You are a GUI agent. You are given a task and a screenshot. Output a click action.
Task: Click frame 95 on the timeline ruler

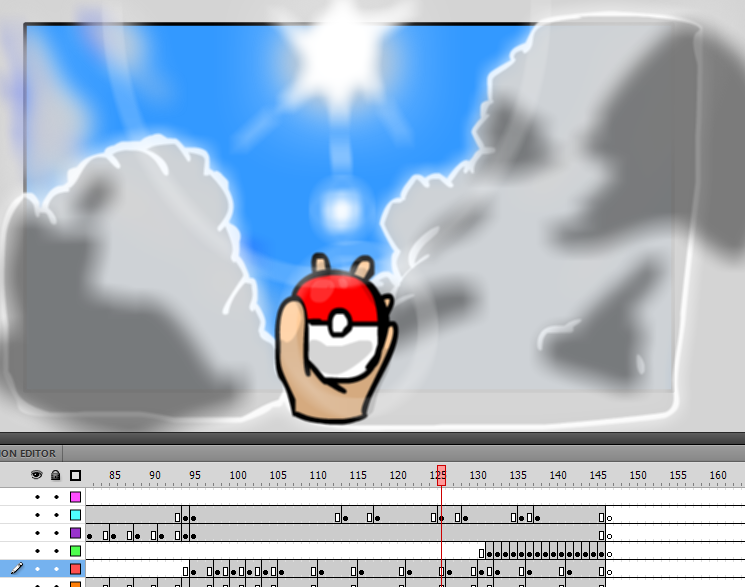pyautogui.click(x=194, y=475)
